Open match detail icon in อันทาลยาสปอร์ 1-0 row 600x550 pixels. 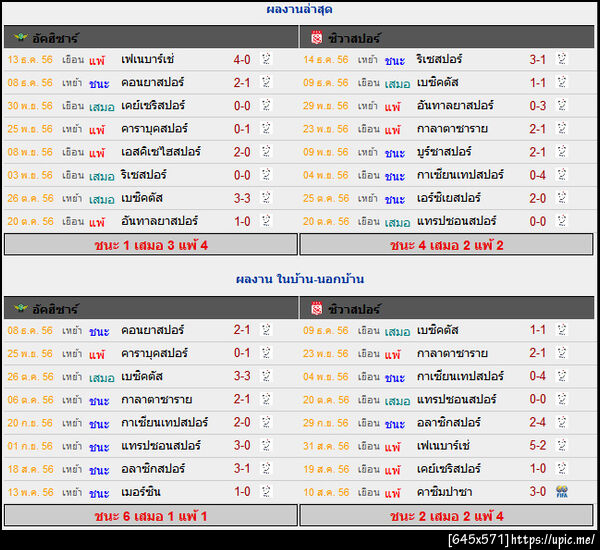266,221
